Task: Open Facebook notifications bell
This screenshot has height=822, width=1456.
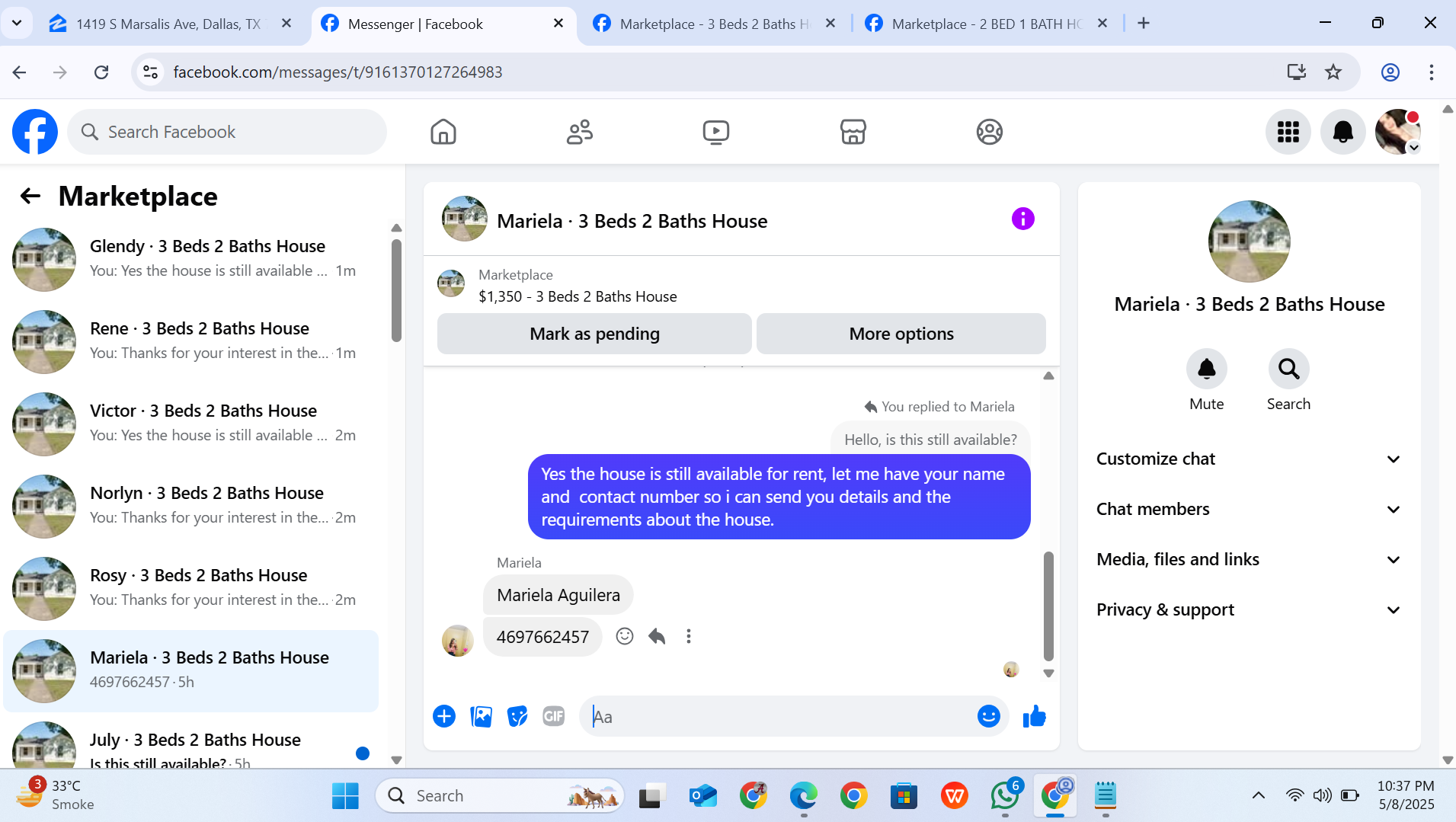Action: point(1342,132)
